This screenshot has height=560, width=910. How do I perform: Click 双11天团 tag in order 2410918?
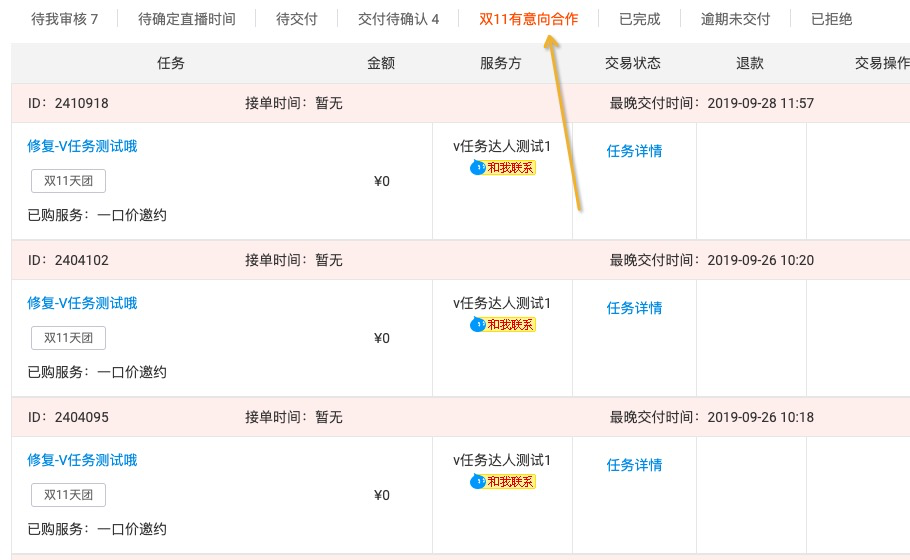tap(68, 181)
